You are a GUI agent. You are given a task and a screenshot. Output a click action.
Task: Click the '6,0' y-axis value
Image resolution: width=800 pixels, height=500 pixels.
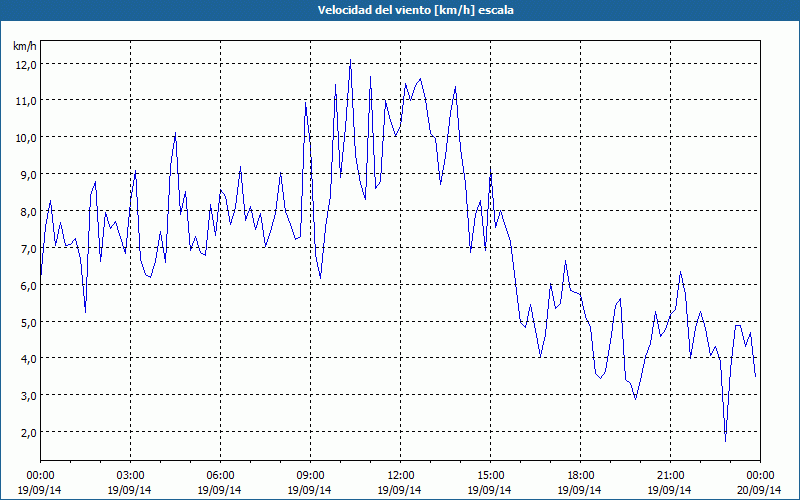pos(29,285)
